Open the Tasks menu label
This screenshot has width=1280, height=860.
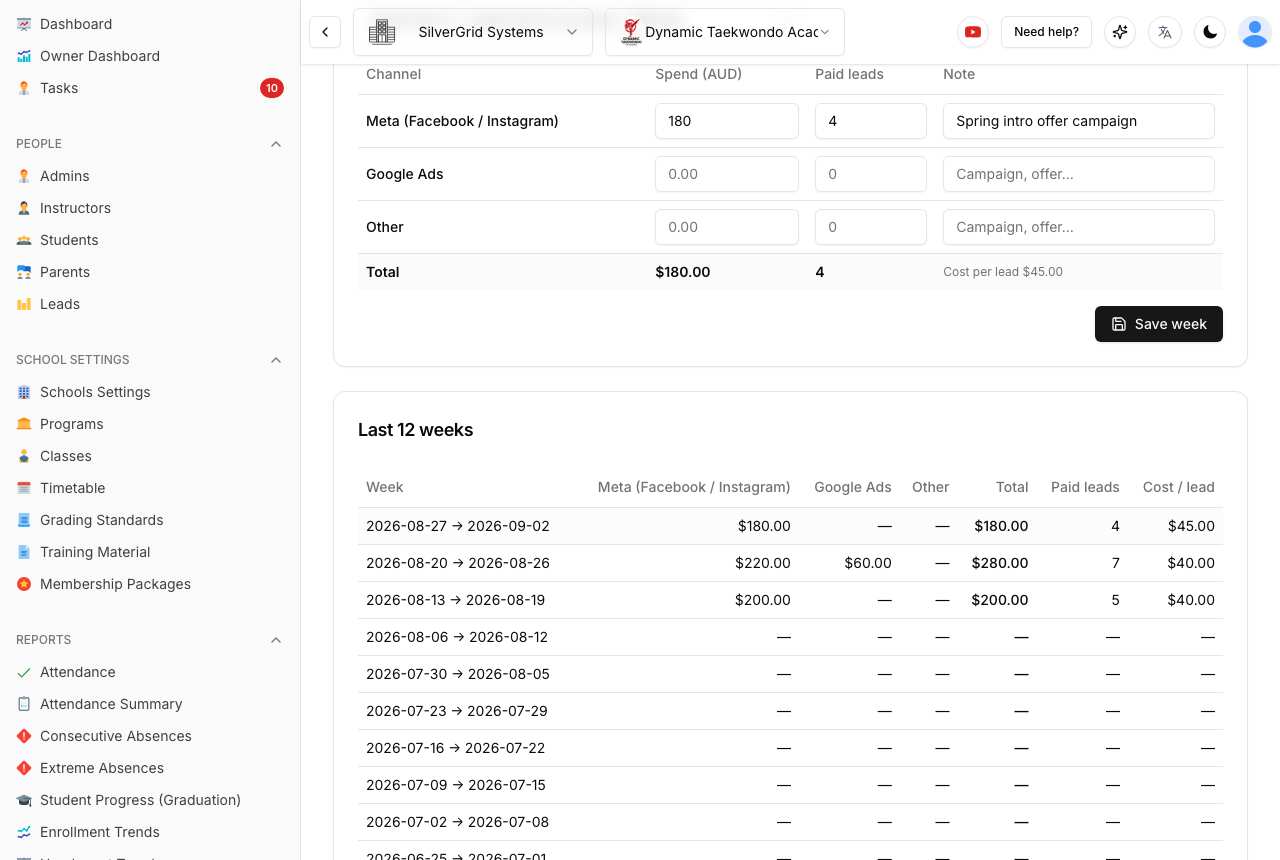(x=59, y=88)
